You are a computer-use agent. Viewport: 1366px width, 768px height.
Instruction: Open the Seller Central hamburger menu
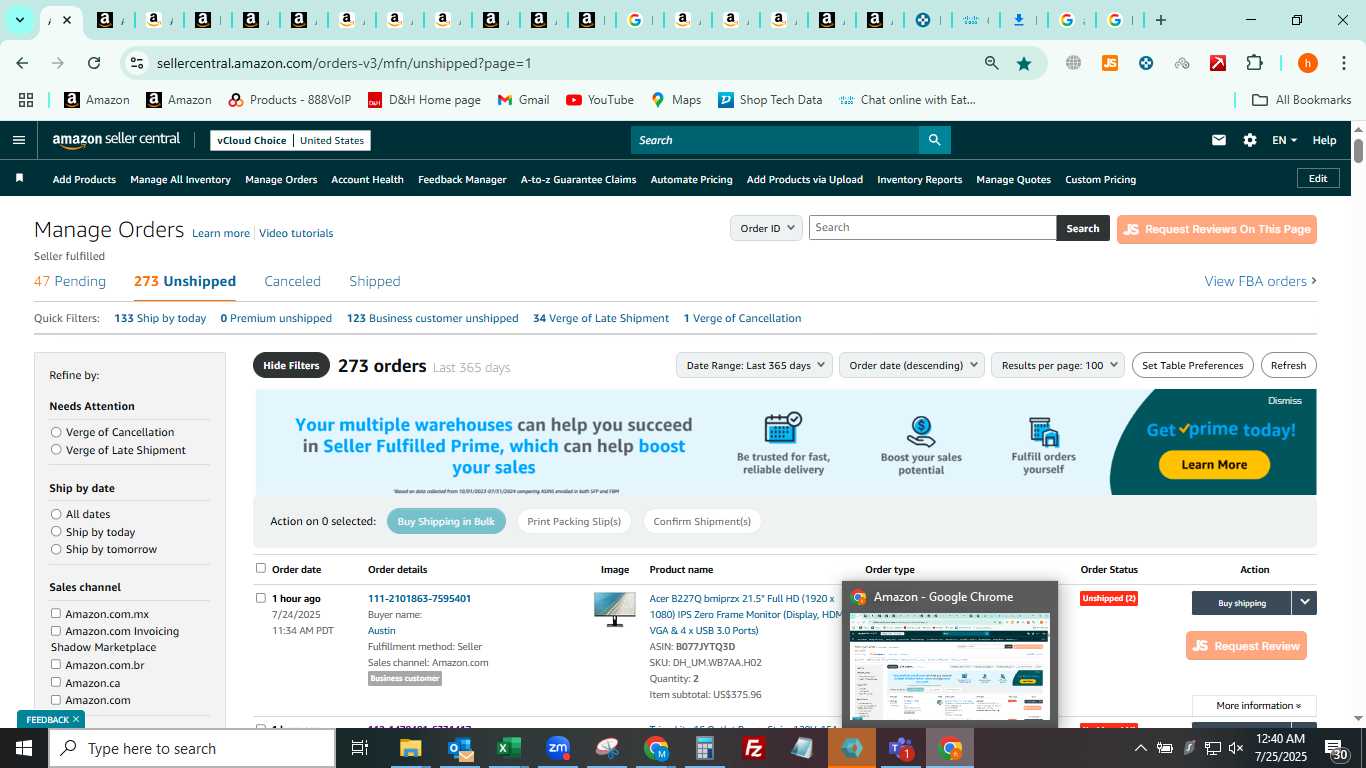point(18,140)
